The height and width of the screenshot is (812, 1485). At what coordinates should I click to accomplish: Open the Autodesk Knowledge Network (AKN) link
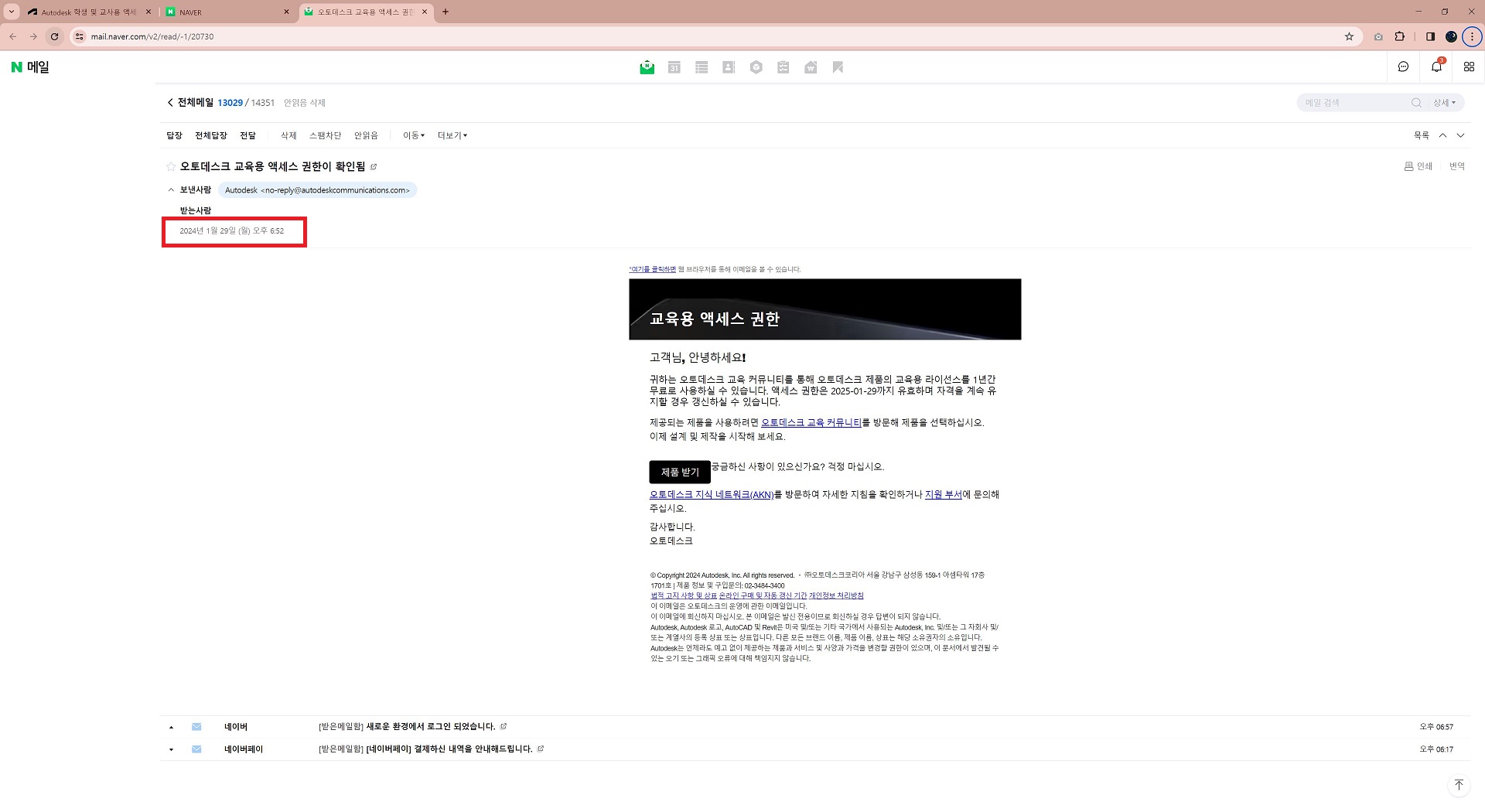[x=712, y=494]
